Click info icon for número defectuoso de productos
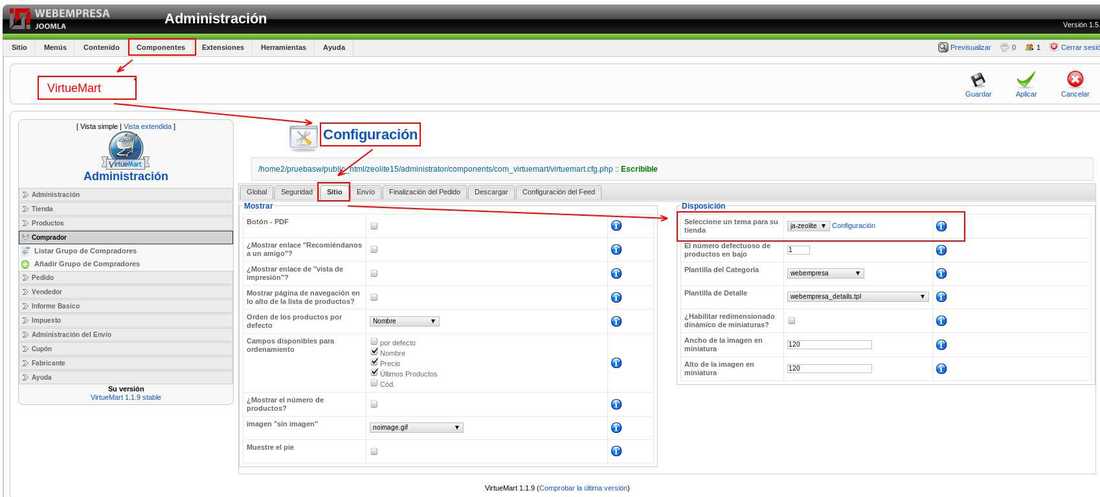 click(x=941, y=250)
